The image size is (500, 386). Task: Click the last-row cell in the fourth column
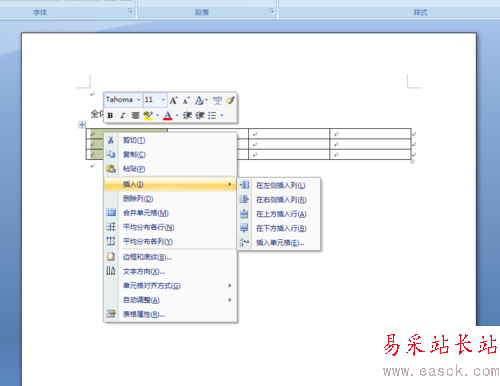[370, 155]
